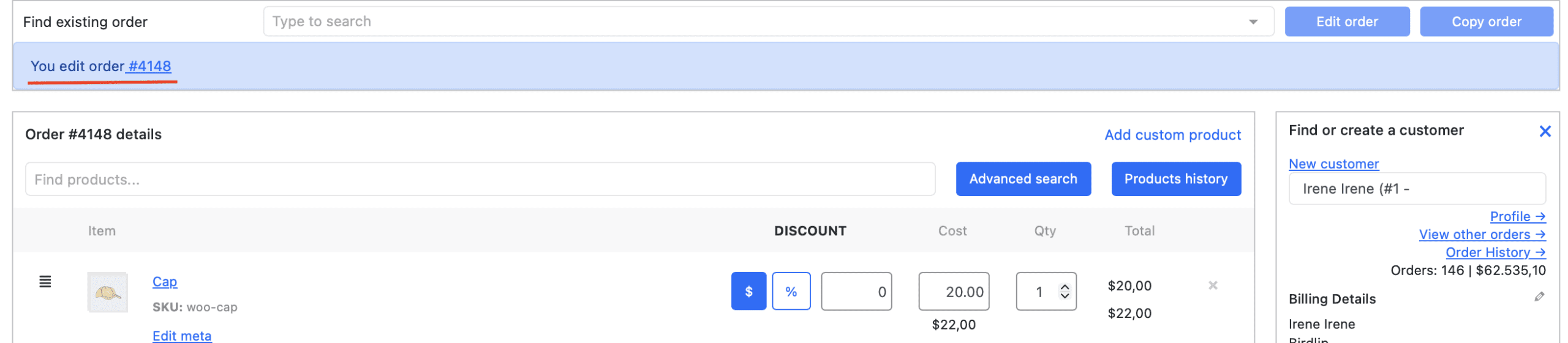Click the drag handle for Cap row
The height and width of the screenshot is (343, 1568).
pos(45,282)
